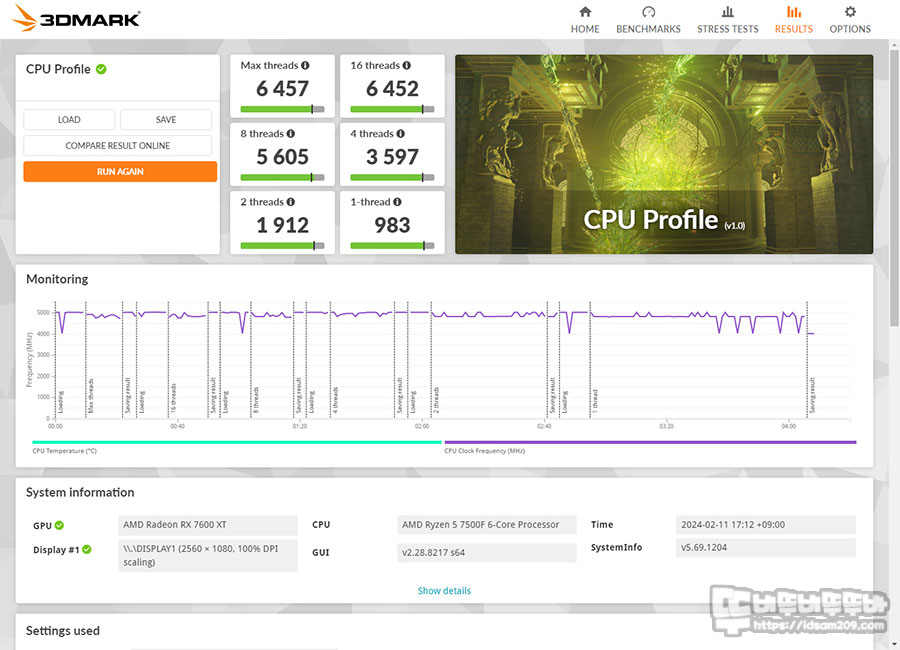The height and width of the screenshot is (650, 900).
Task: Click the CPU Profile preview image
Action: [664, 154]
